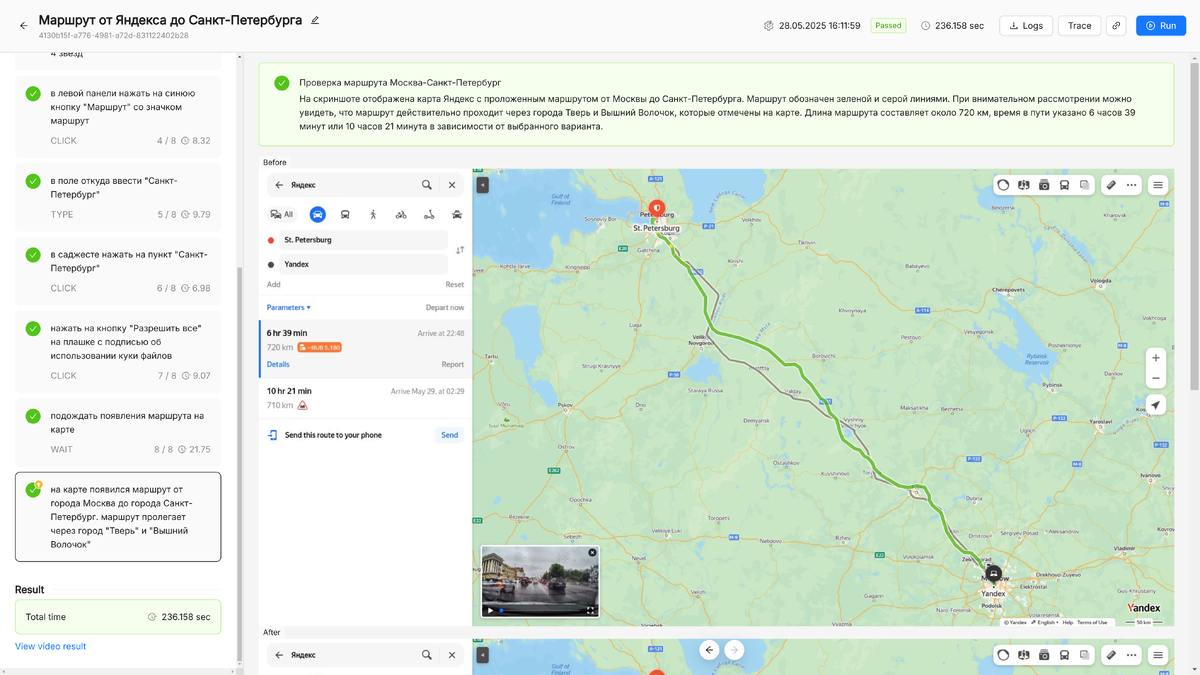Select step 'подождать появления маршрута на карте'
The width and height of the screenshot is (1200, 675).
pos(118,431)
